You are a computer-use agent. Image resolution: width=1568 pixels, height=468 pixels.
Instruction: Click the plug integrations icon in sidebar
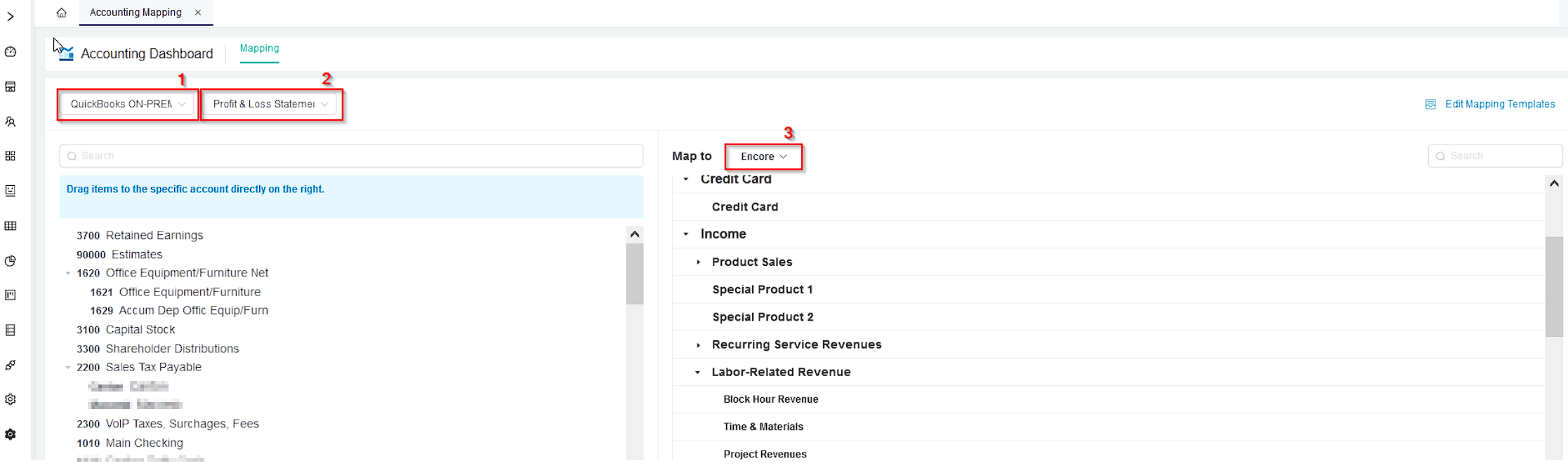11,365
